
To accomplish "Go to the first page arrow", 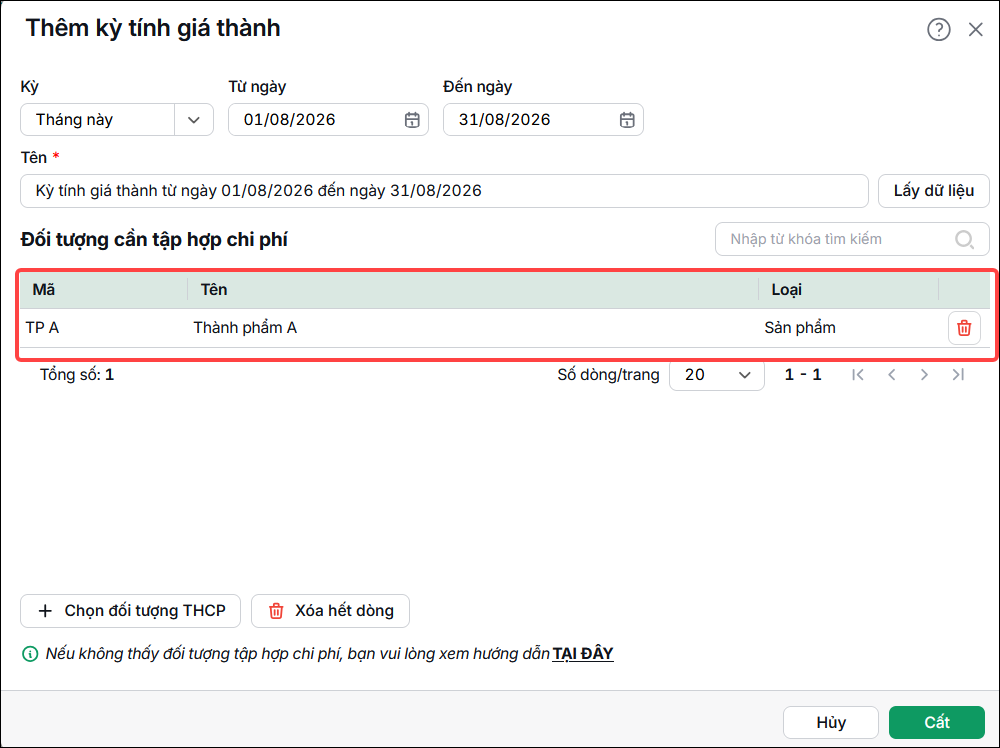I will pos(858,375).
